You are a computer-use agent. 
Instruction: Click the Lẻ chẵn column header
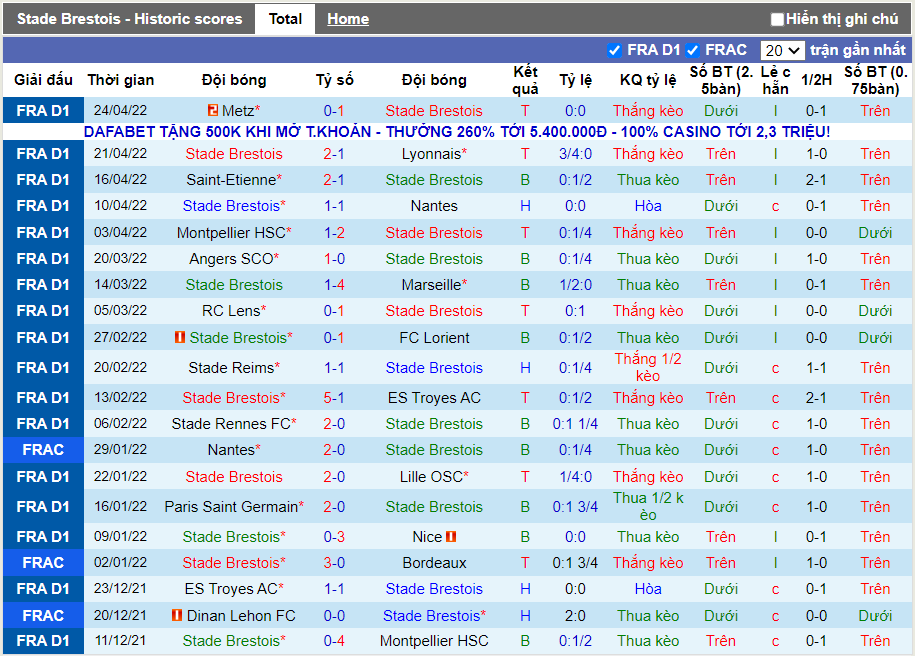coord(775,81)
